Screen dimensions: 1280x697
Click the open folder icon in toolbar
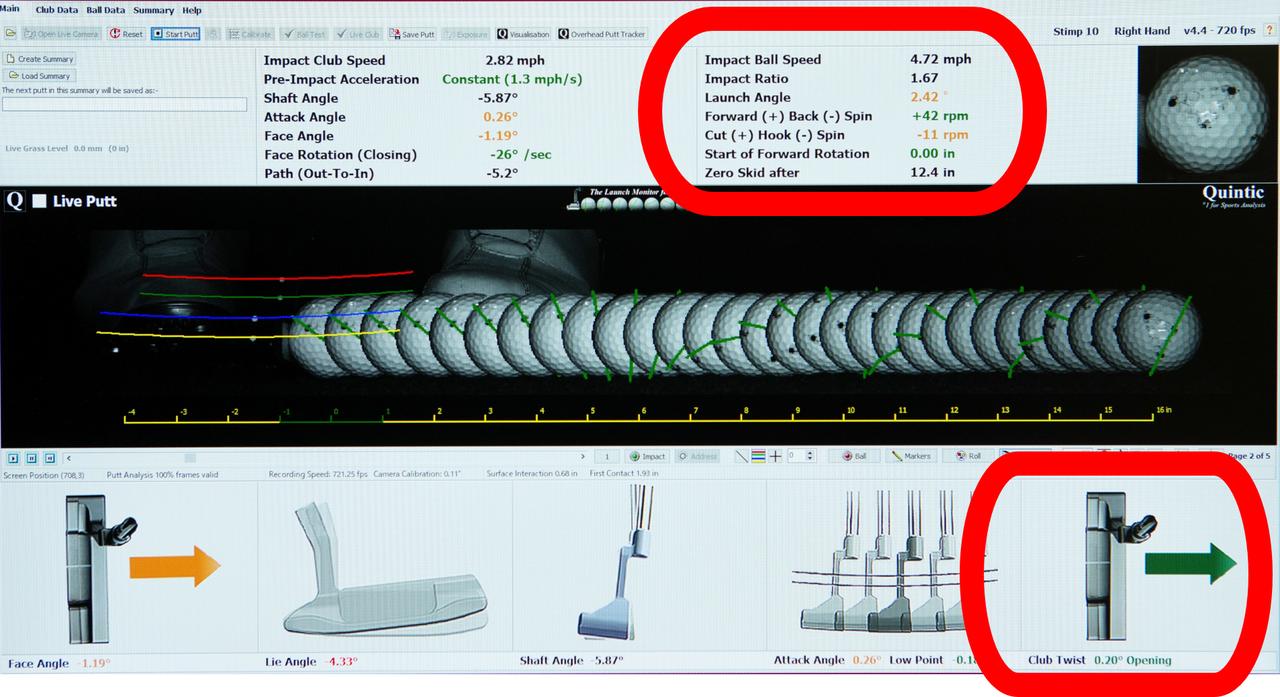pos(11,34)
